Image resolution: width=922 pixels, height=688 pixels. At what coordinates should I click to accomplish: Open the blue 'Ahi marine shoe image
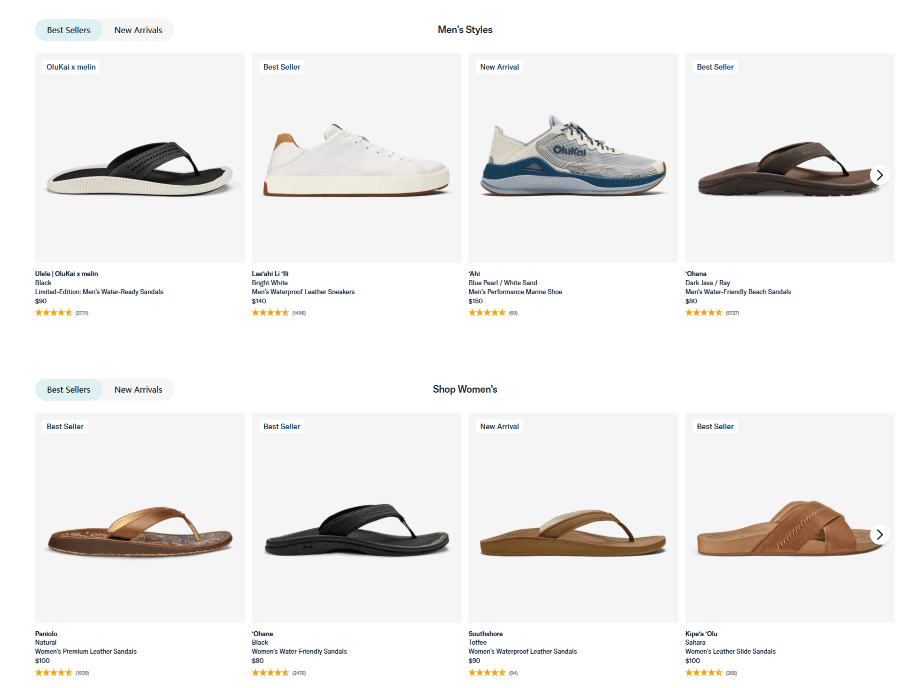(x=573, y=158)
